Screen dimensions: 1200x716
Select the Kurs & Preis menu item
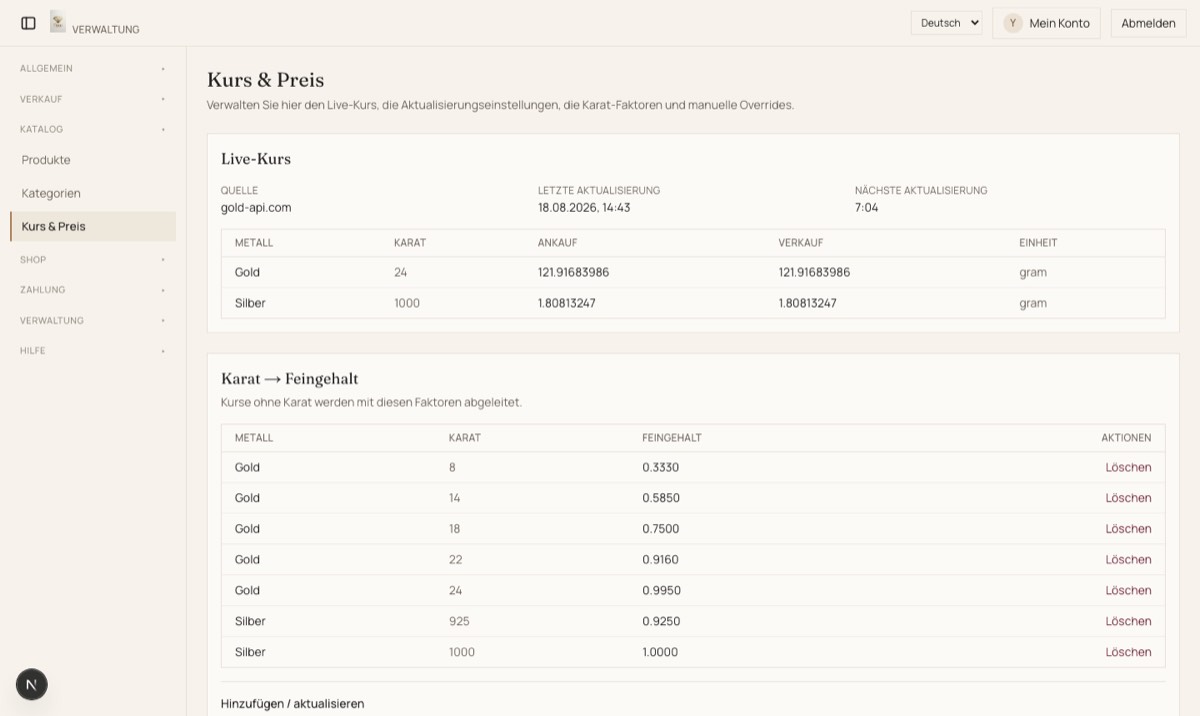pos(93,226)
